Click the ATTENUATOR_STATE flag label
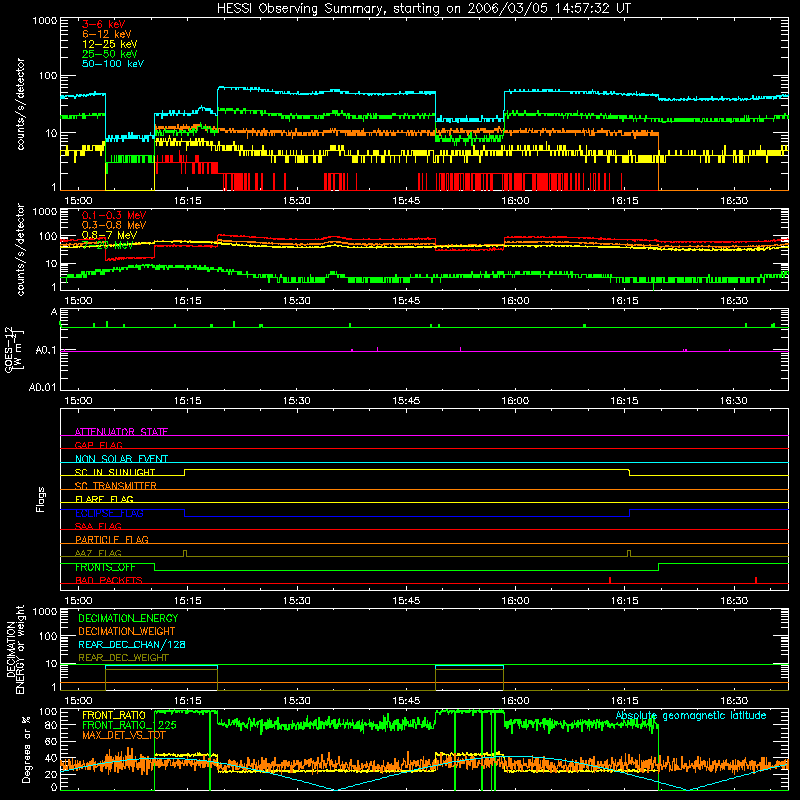 [121, 432]
